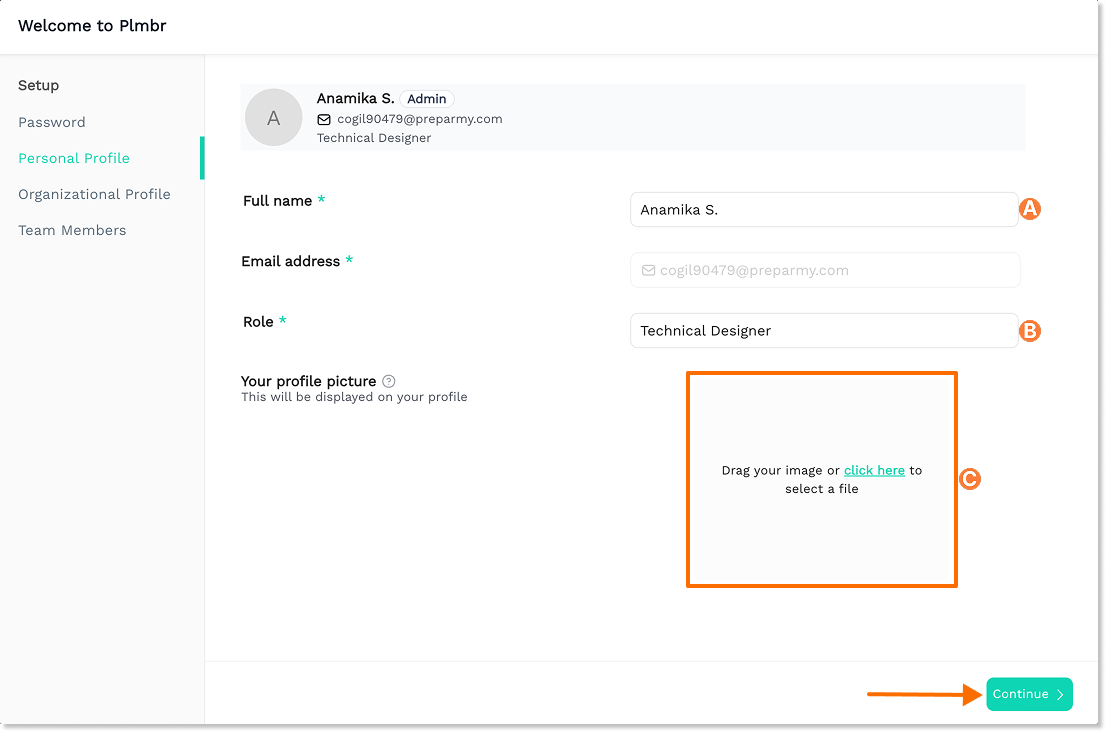Click the 'Role' field label
This screenshot has height=732, width=1106.
click(258, 322)
